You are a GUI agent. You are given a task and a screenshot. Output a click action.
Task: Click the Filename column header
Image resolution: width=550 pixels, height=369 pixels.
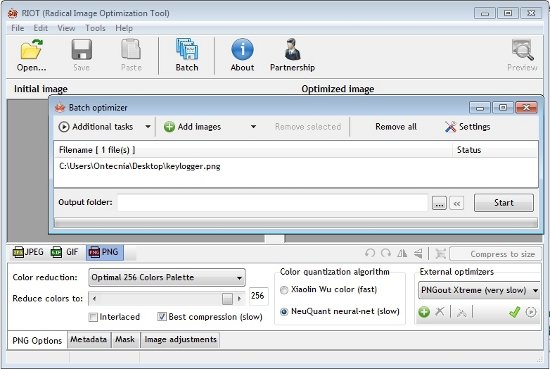(x=253, y=150)
